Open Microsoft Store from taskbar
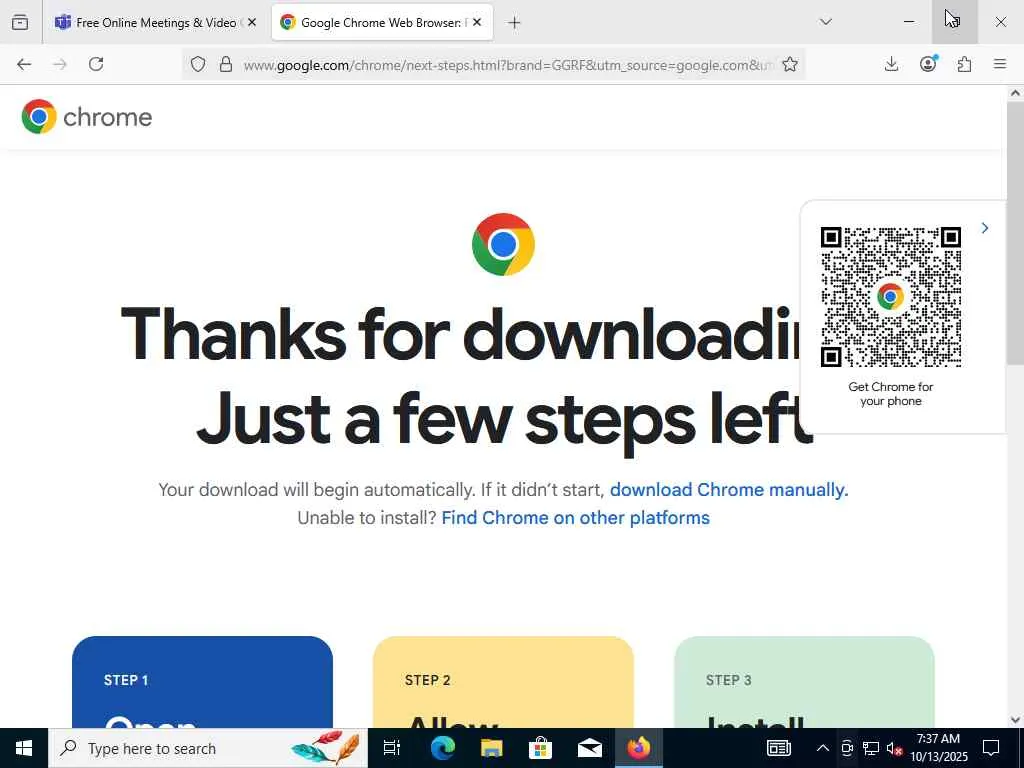The height and width of the screenshot is (768, 1024). coord(540,748)
